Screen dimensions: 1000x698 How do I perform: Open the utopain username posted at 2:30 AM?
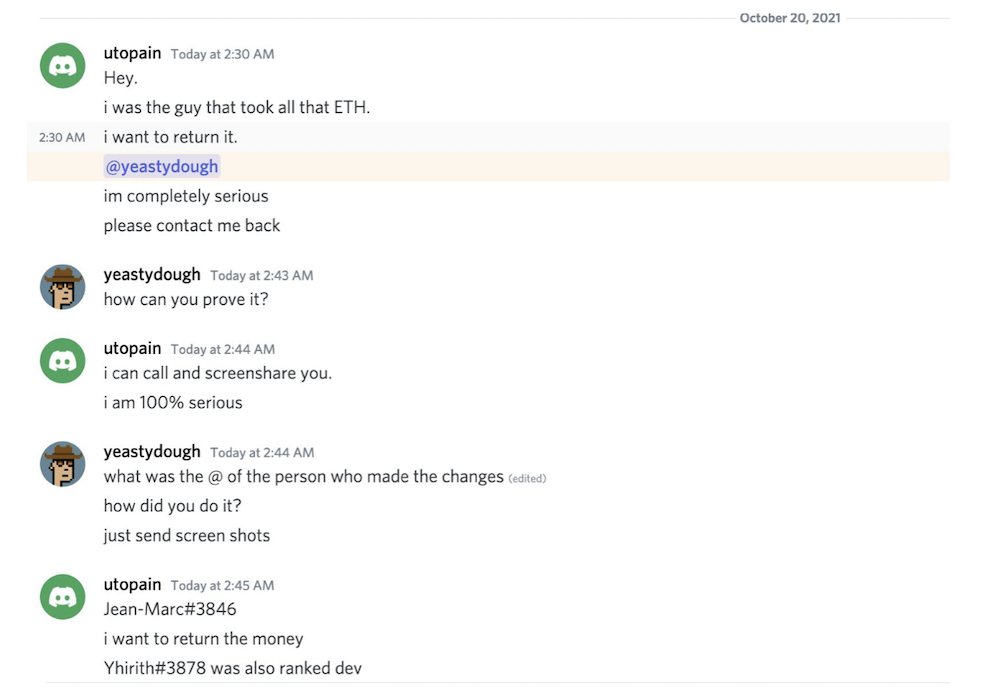coord(132,53)
